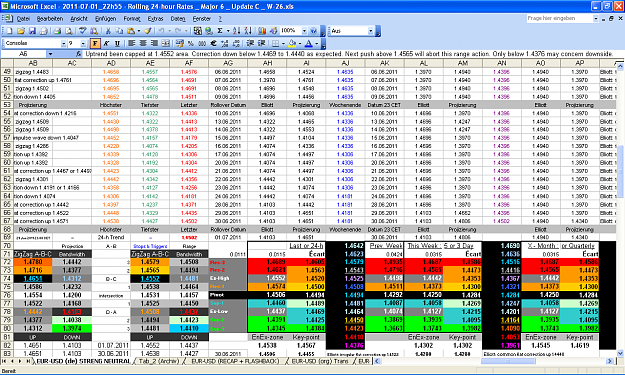625x375 pixels.
Task: Click the vertical scrollbar down arrow
Action: click(620, 353)
